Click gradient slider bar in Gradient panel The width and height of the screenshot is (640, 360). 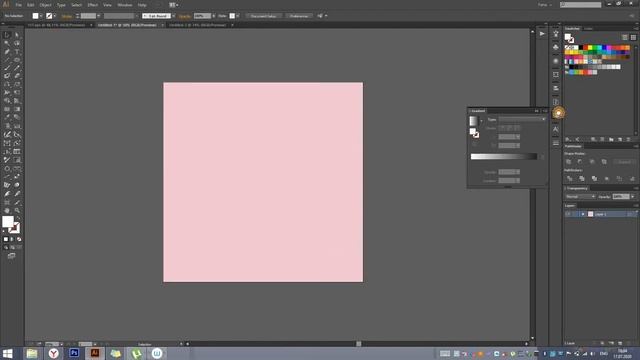point(504,156)
